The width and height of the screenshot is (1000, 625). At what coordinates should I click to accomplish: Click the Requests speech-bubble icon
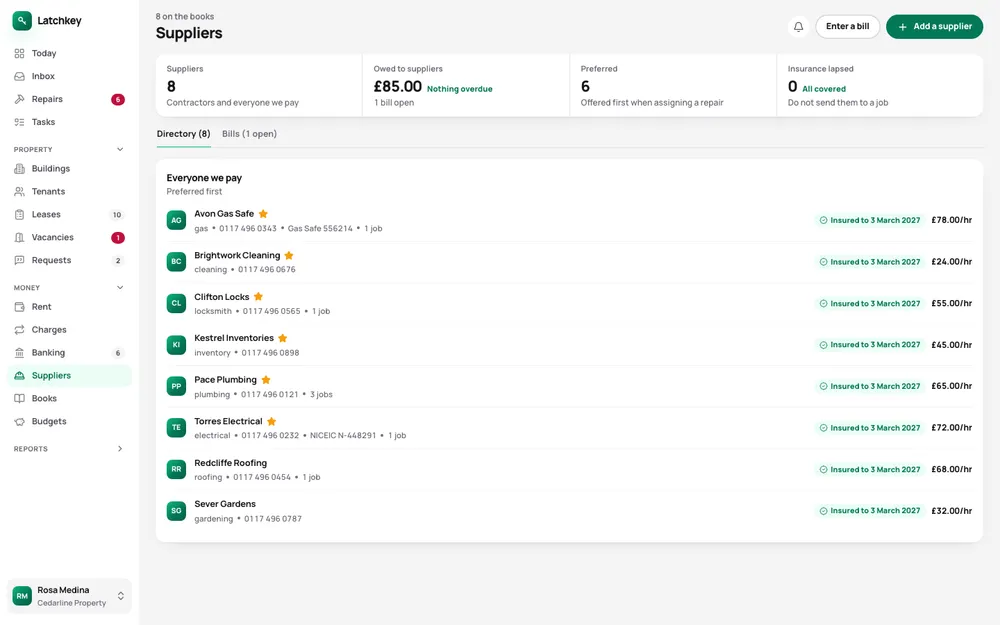tap(20, 261)
